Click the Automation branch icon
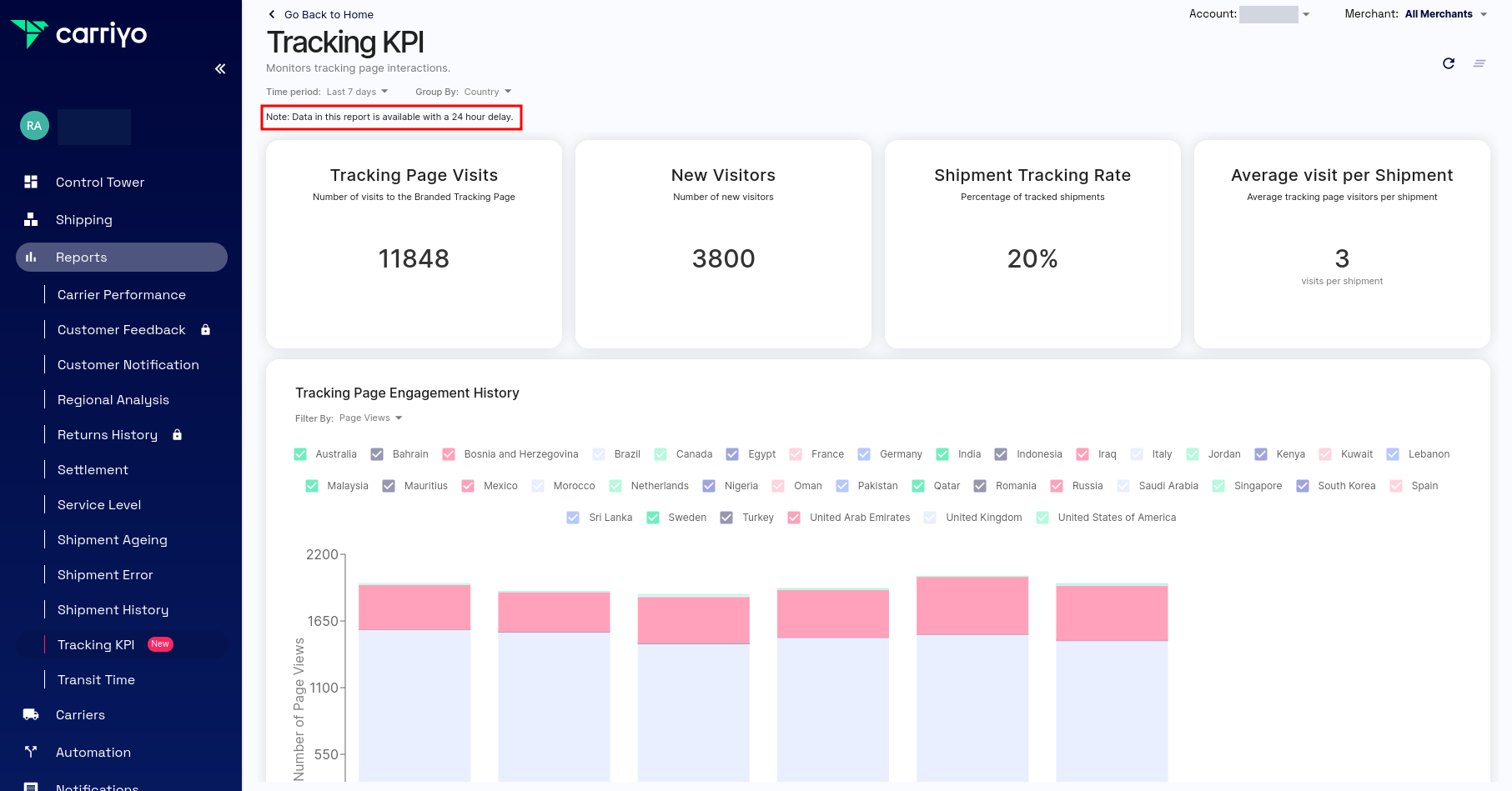 (31, 752)
